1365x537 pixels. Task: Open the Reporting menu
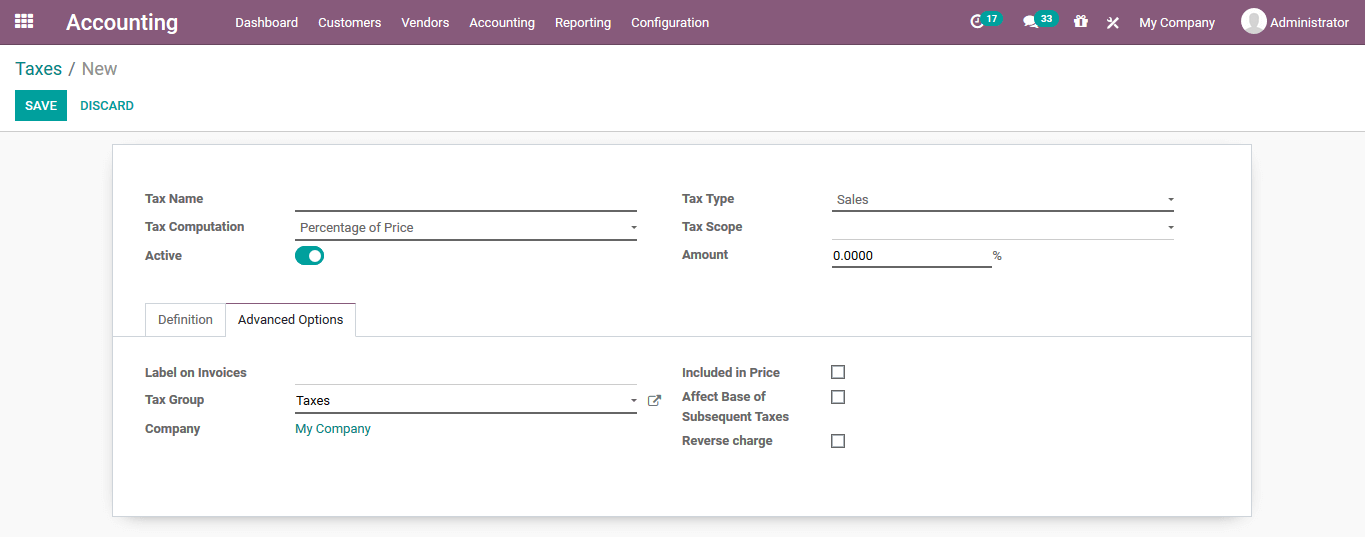pyautogui.click(x=582, y=22)
